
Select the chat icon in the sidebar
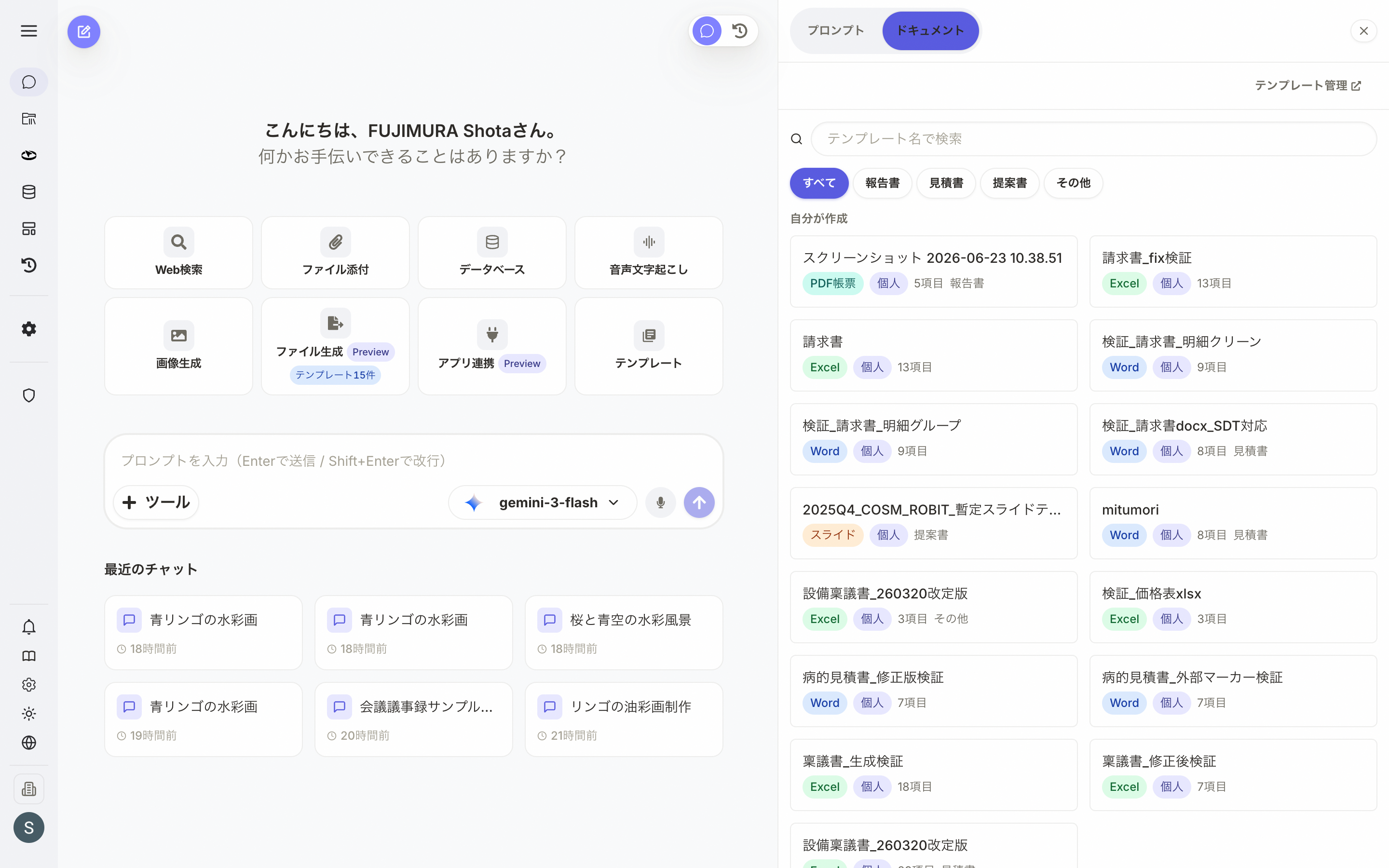(x=29, y=82)
